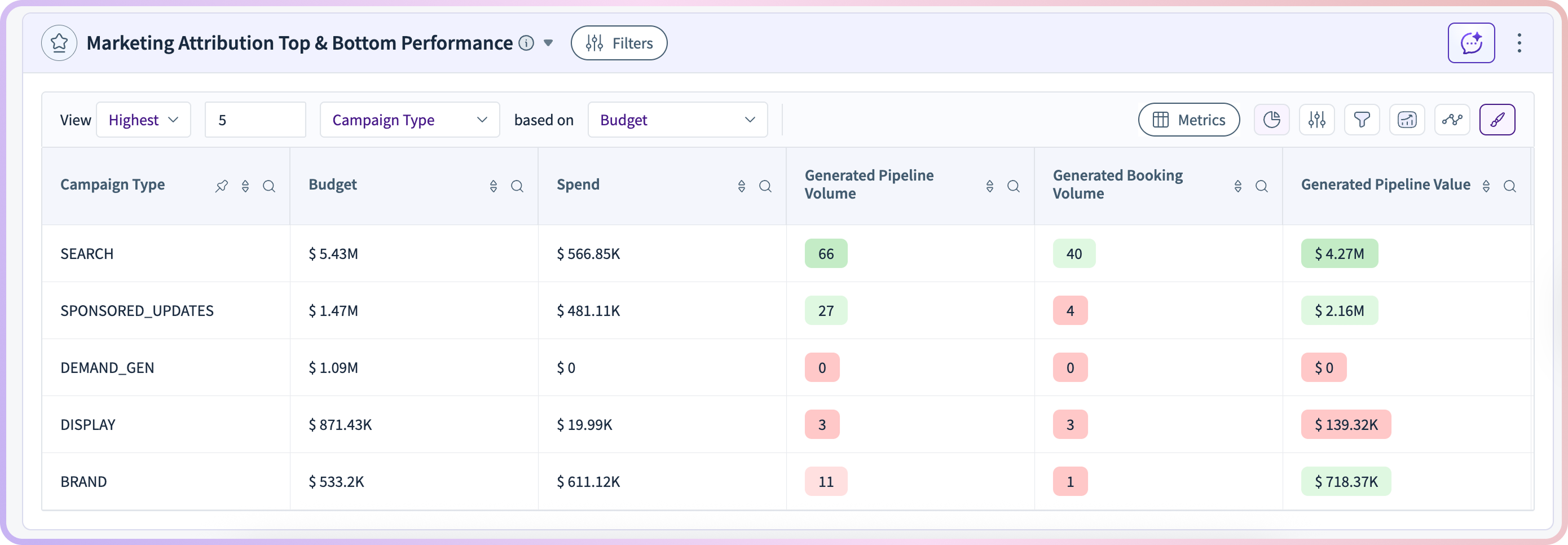This screenshot has height=545, width=1568.
Task: Click the pie chart view icon
Action: (x=1271, y=120)
